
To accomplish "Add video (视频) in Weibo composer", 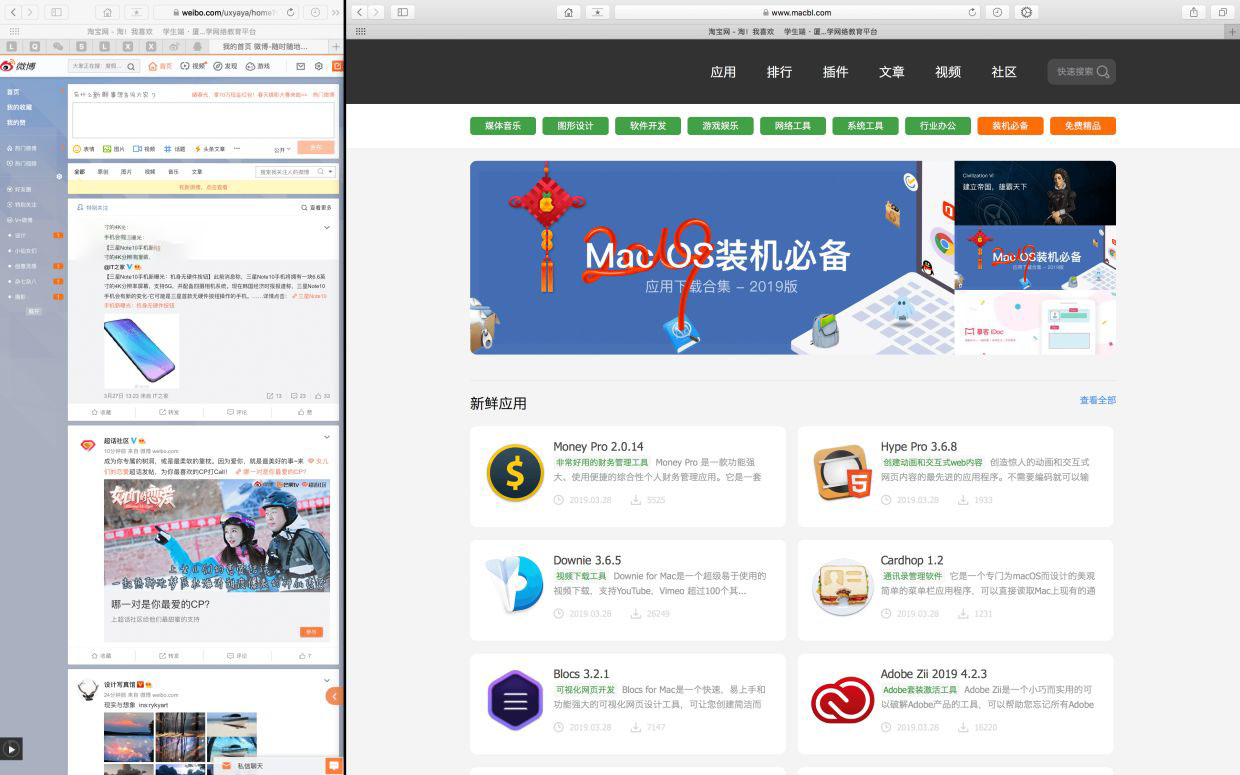I will coord(144,148).
